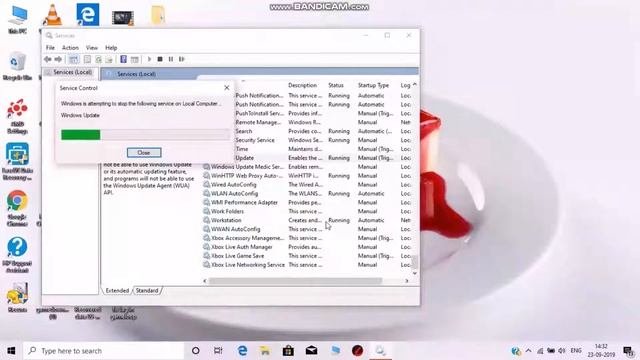Click the Properties sheet toolbar icon

click(x=87, y=59)
